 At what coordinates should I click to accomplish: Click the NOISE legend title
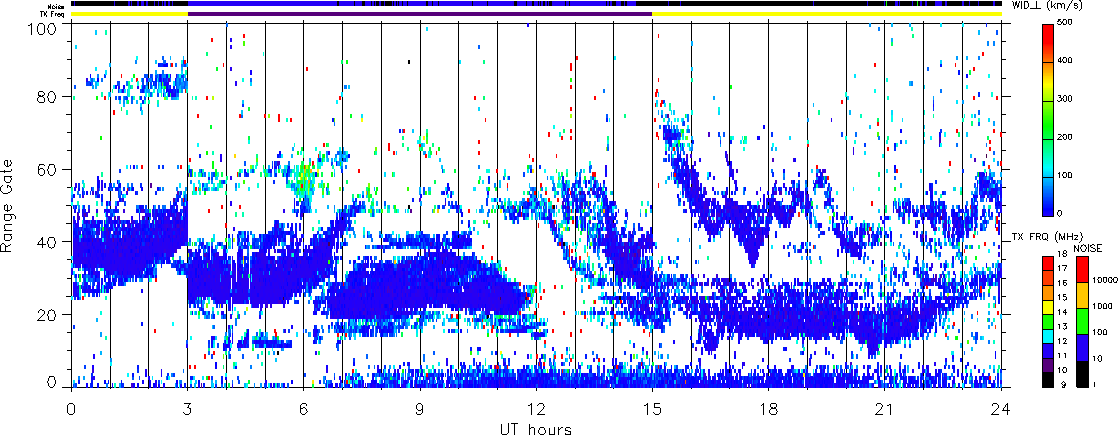point(1088,247)
